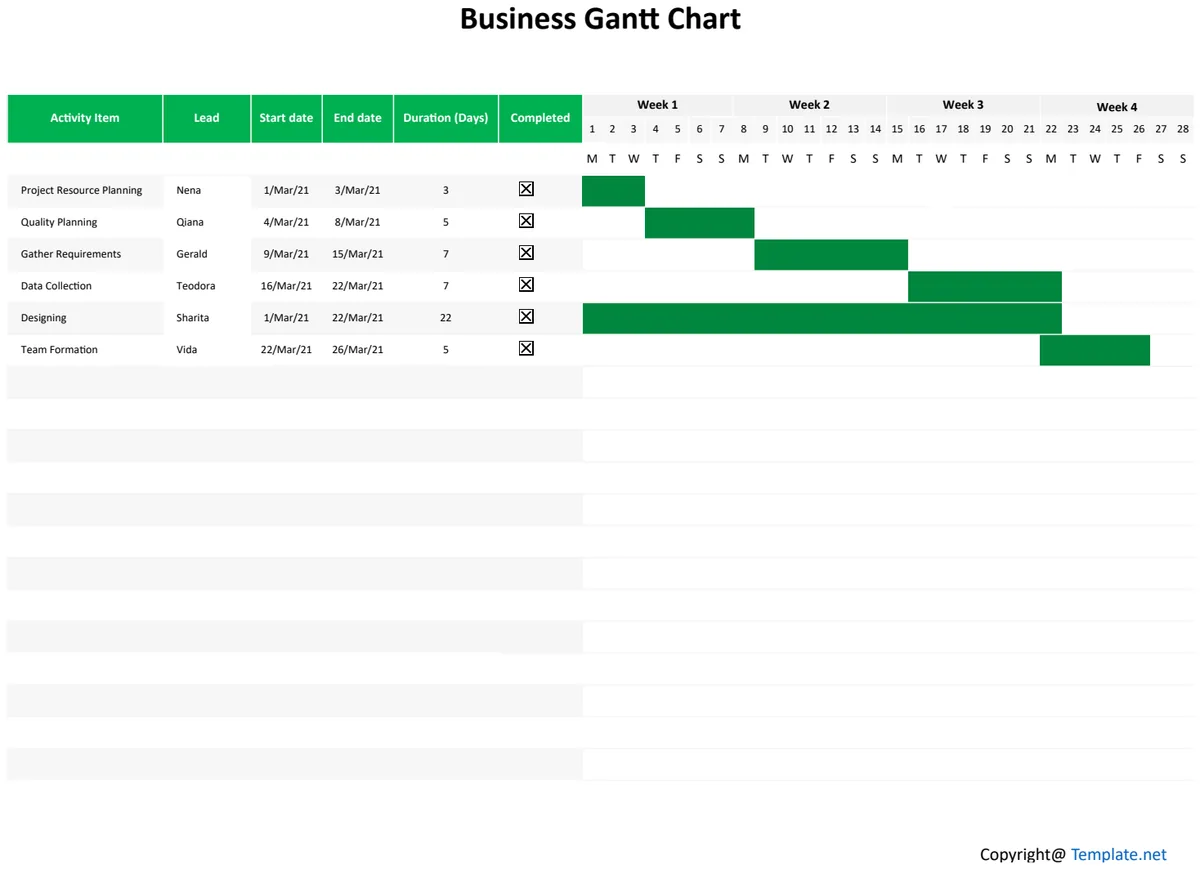This screenshot has width=1200, height=869.
Task: Select start date '16/Mar/21'
Action: pos(286,286)
